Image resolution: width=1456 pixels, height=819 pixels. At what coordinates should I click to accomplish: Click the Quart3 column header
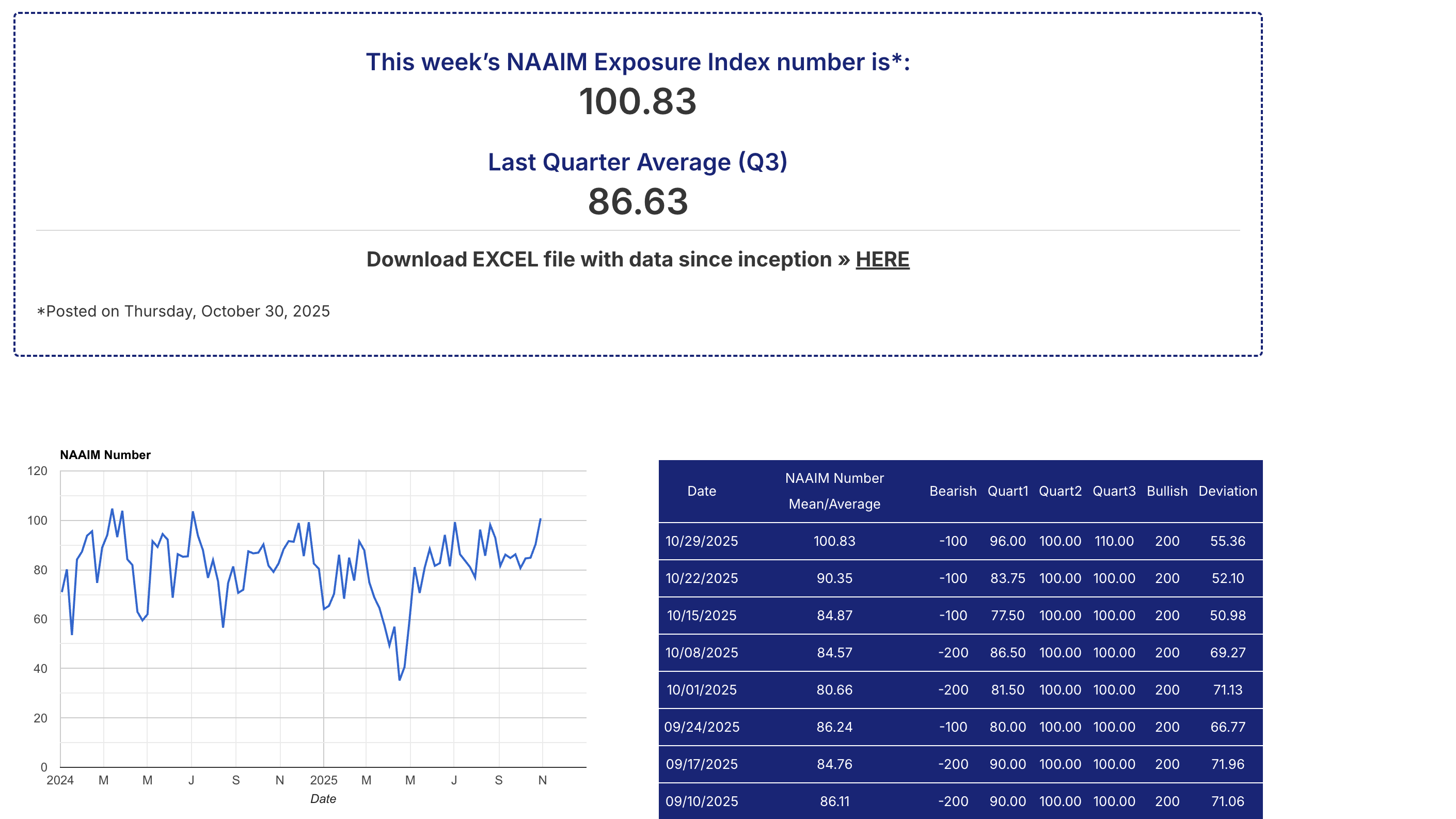click(1114, 491)
